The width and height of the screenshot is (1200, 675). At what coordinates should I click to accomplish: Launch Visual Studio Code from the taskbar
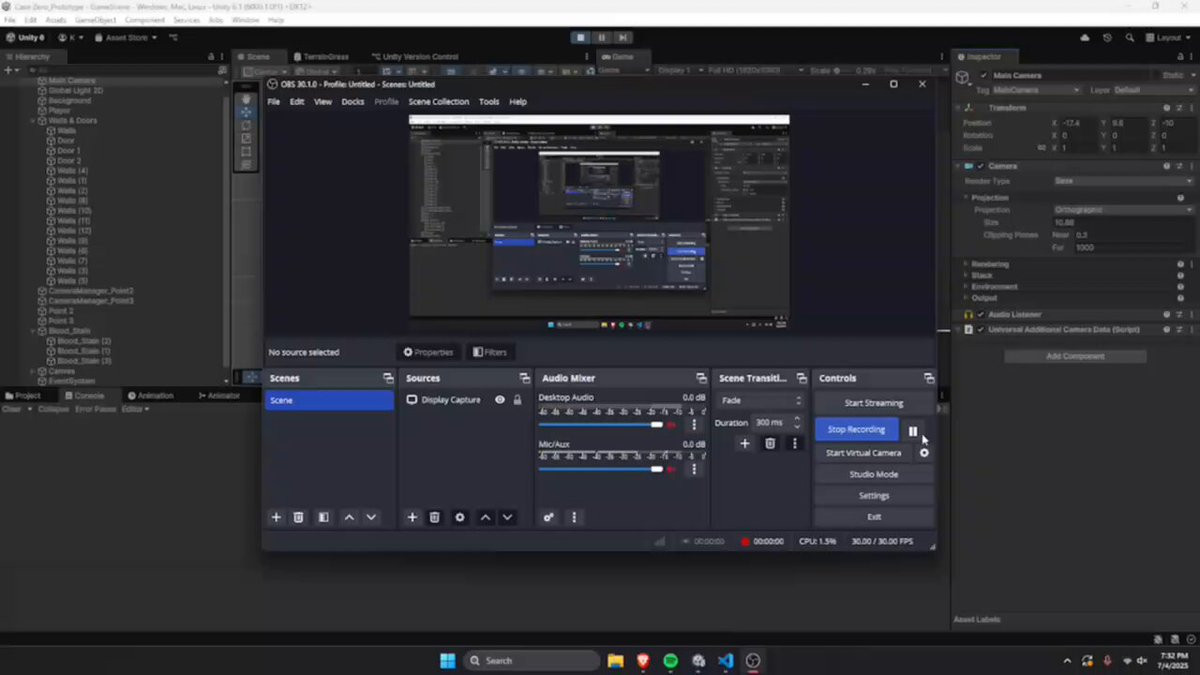click(x=726, y=660)
